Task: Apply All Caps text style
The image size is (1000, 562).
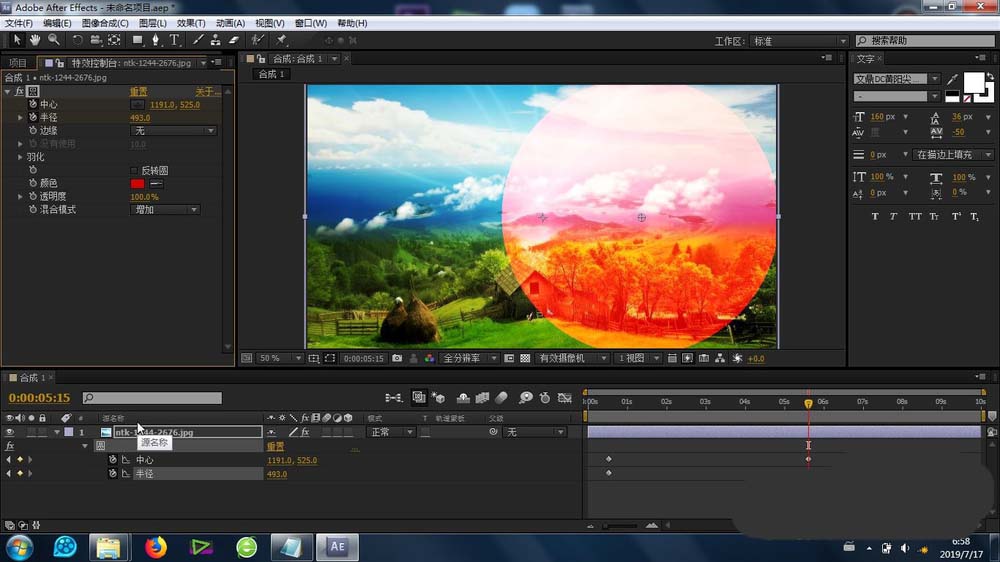Action: (x=915, y=217)
